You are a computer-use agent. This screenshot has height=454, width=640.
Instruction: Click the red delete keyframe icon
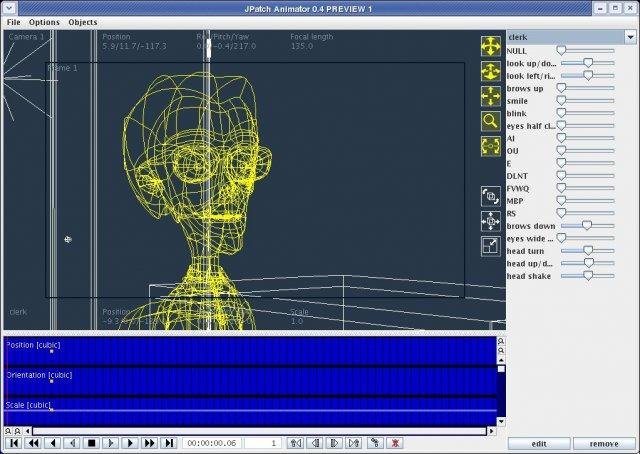[396, 442]
